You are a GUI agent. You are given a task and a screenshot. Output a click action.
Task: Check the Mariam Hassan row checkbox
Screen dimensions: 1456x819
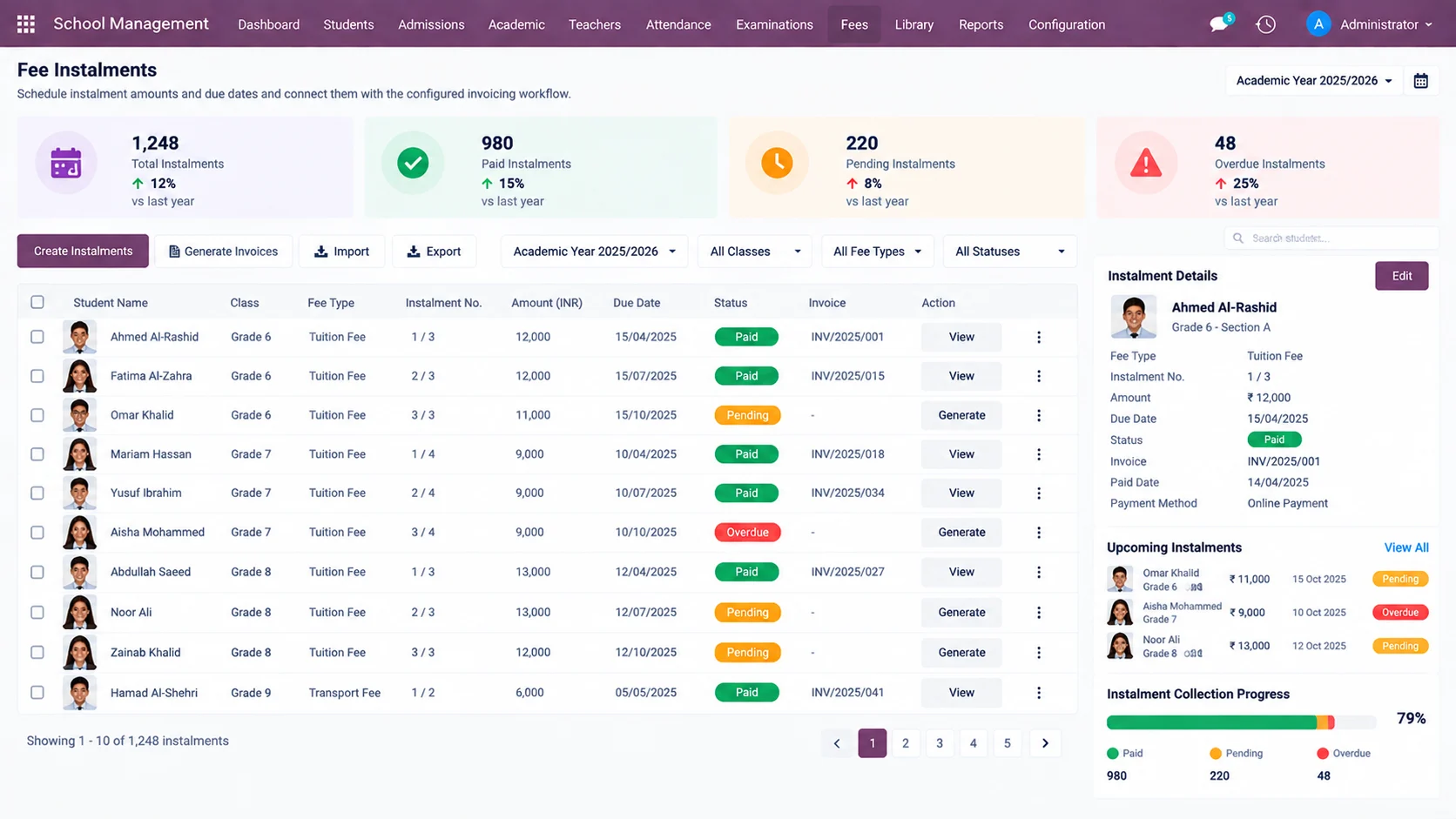37,454
